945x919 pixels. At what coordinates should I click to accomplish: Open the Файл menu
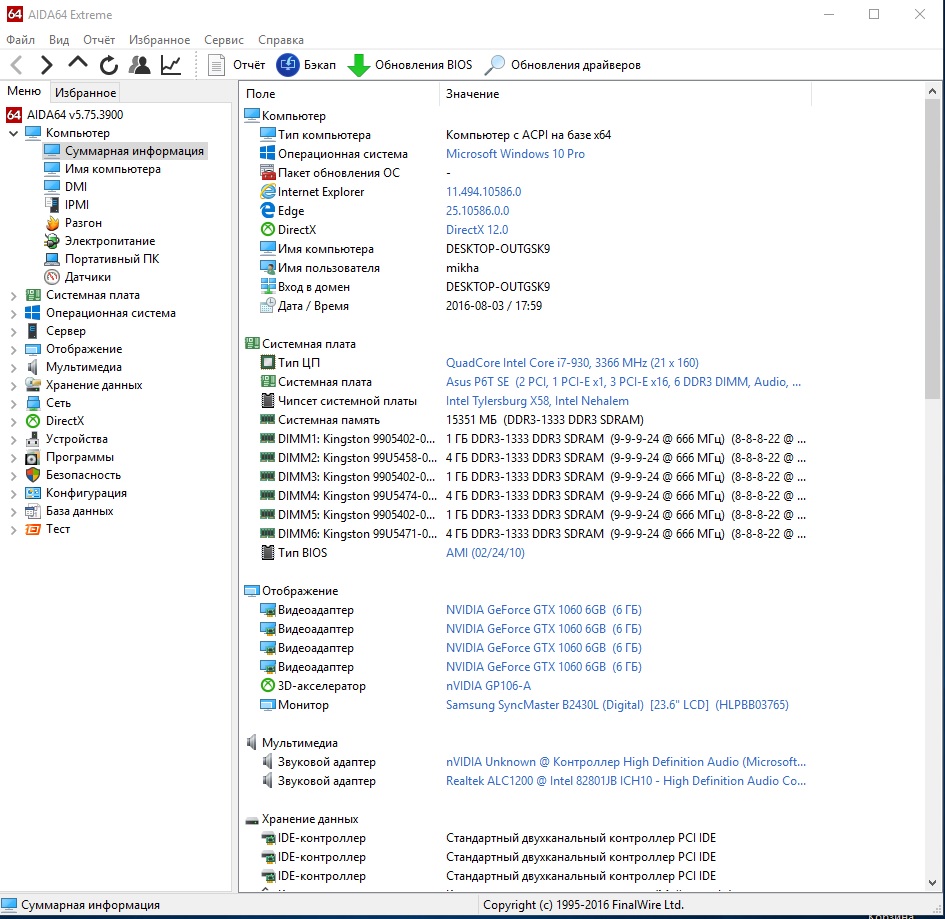[x=20, y=40]
